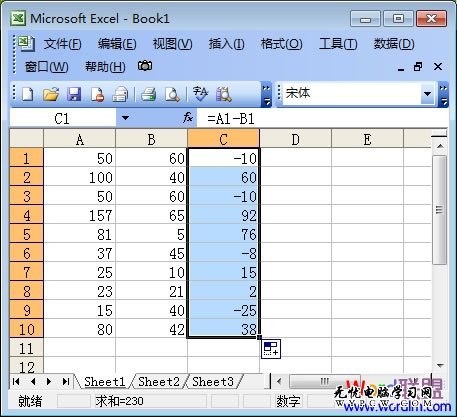Click the vertical scrollbar thumb
This screenshot has width=457, height=417.
440,210
